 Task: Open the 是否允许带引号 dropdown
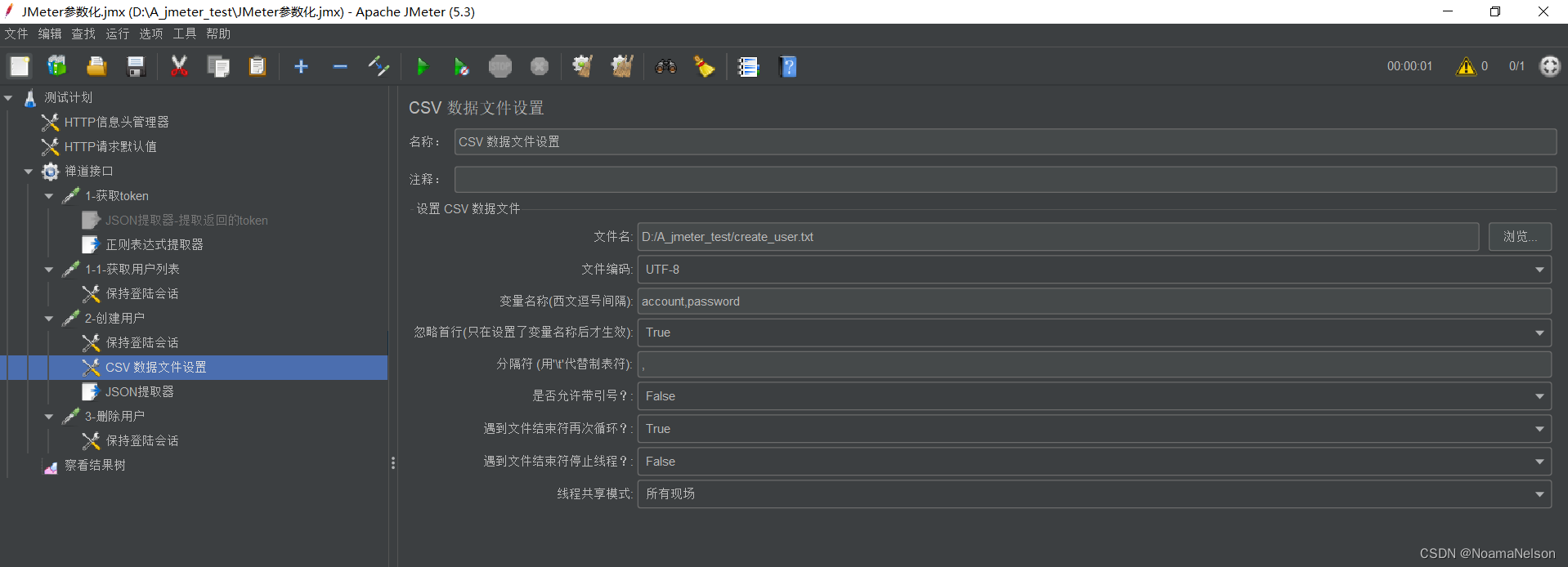tap(1094, 396)
